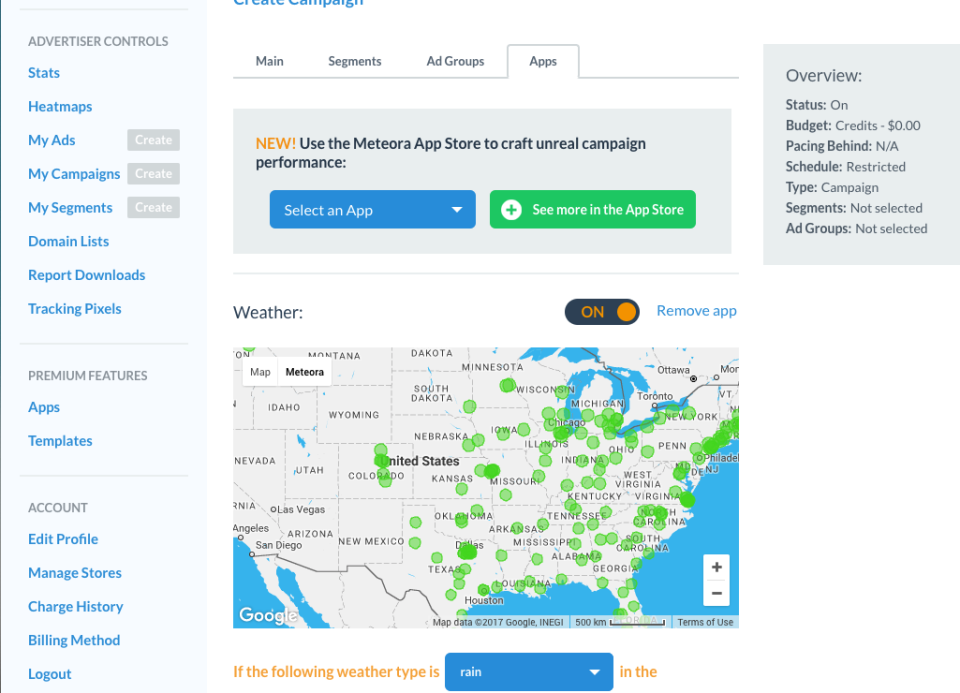Open map Terms of Use link
This screenshot has width=960, height=693.
click(705, 622)
